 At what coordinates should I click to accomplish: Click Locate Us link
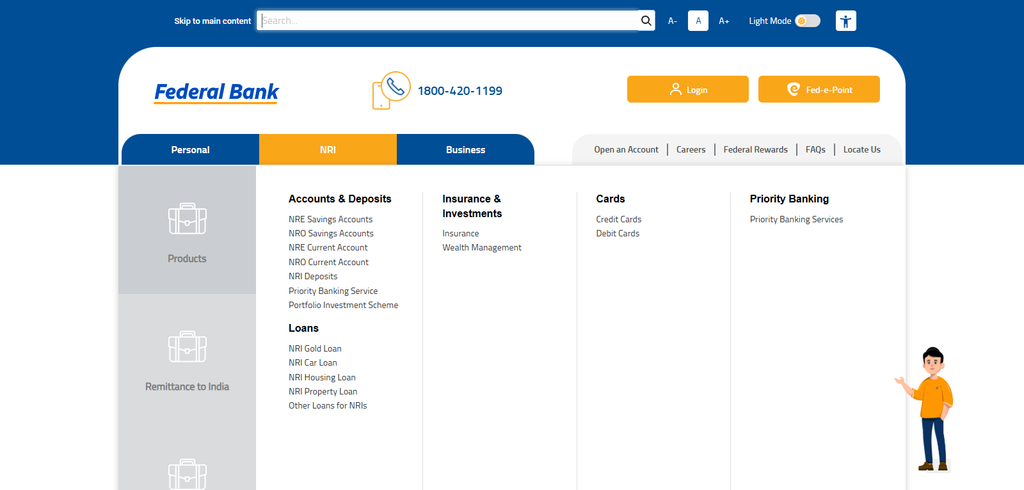click(862, 150)
